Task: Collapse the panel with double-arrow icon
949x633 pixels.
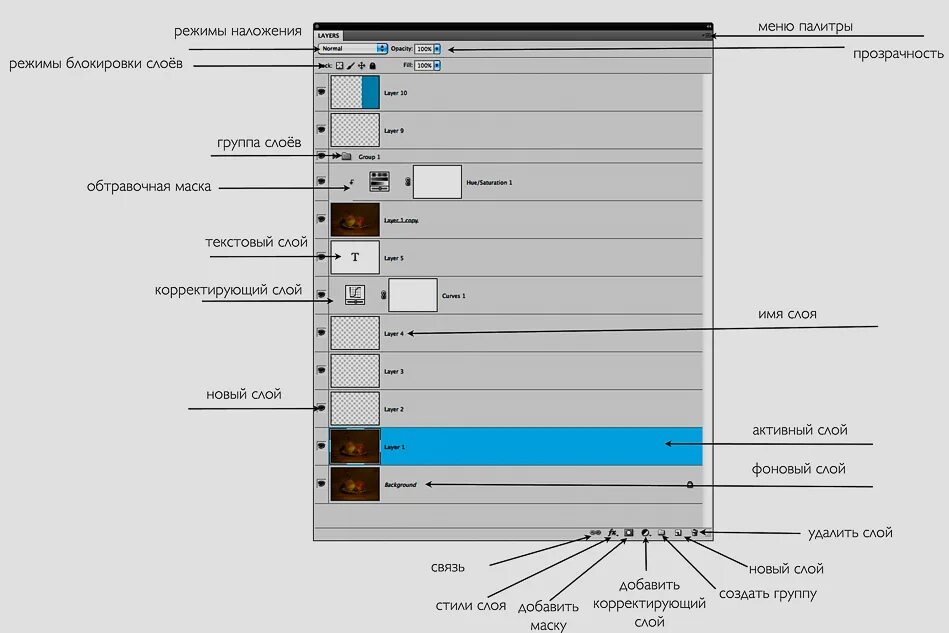Action: (708, 26)
